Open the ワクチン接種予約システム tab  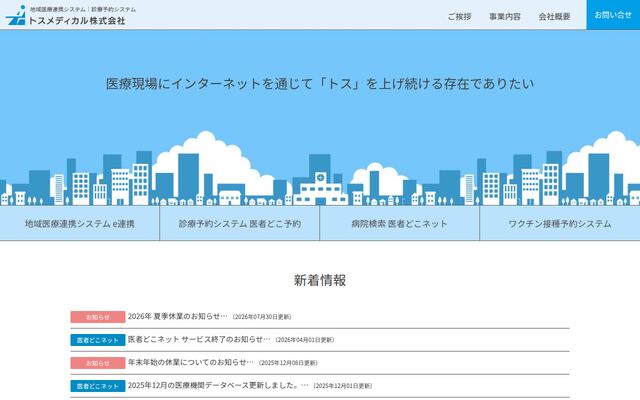pos(560,223)
